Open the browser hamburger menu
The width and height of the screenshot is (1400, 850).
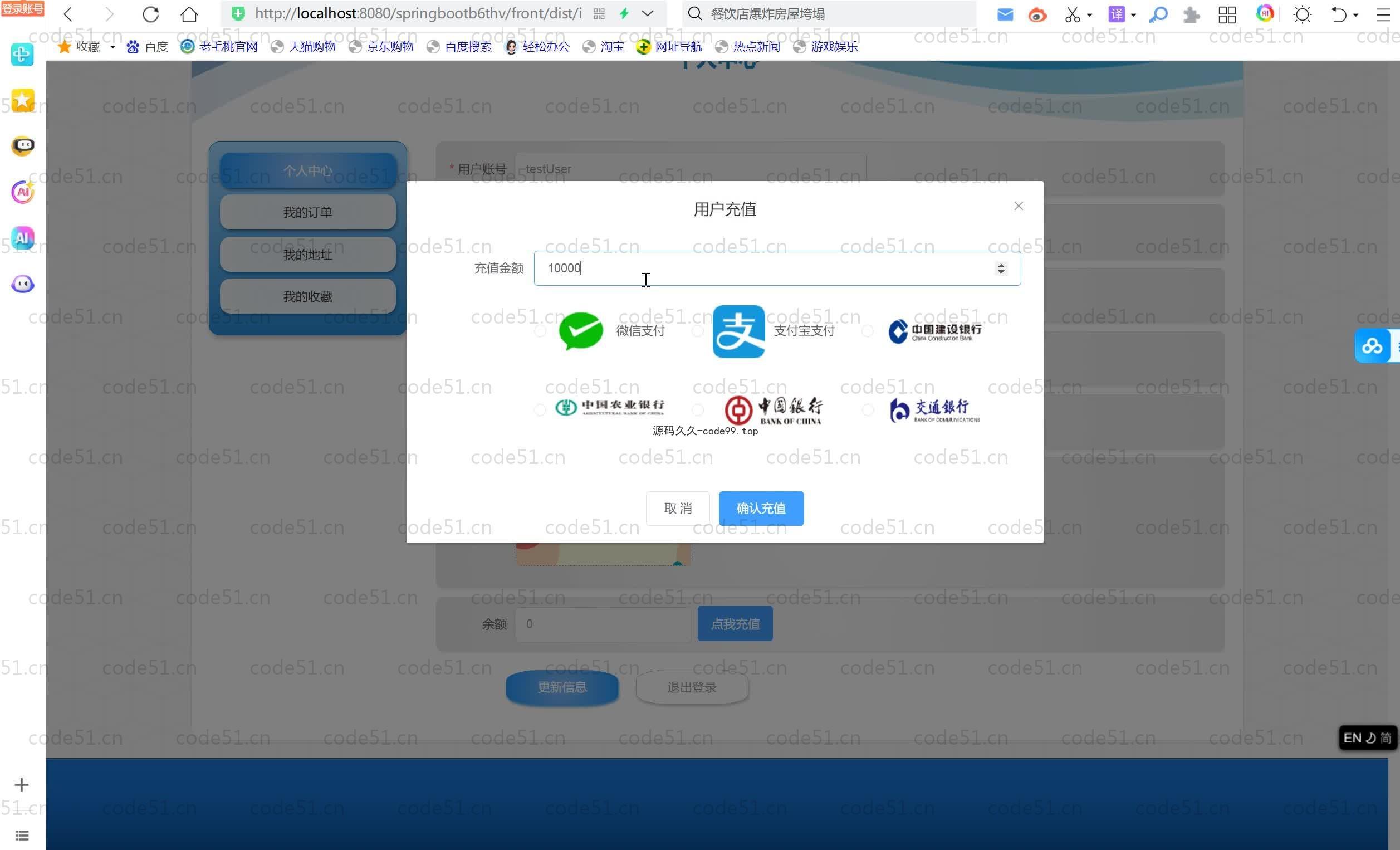[1383, 14]
